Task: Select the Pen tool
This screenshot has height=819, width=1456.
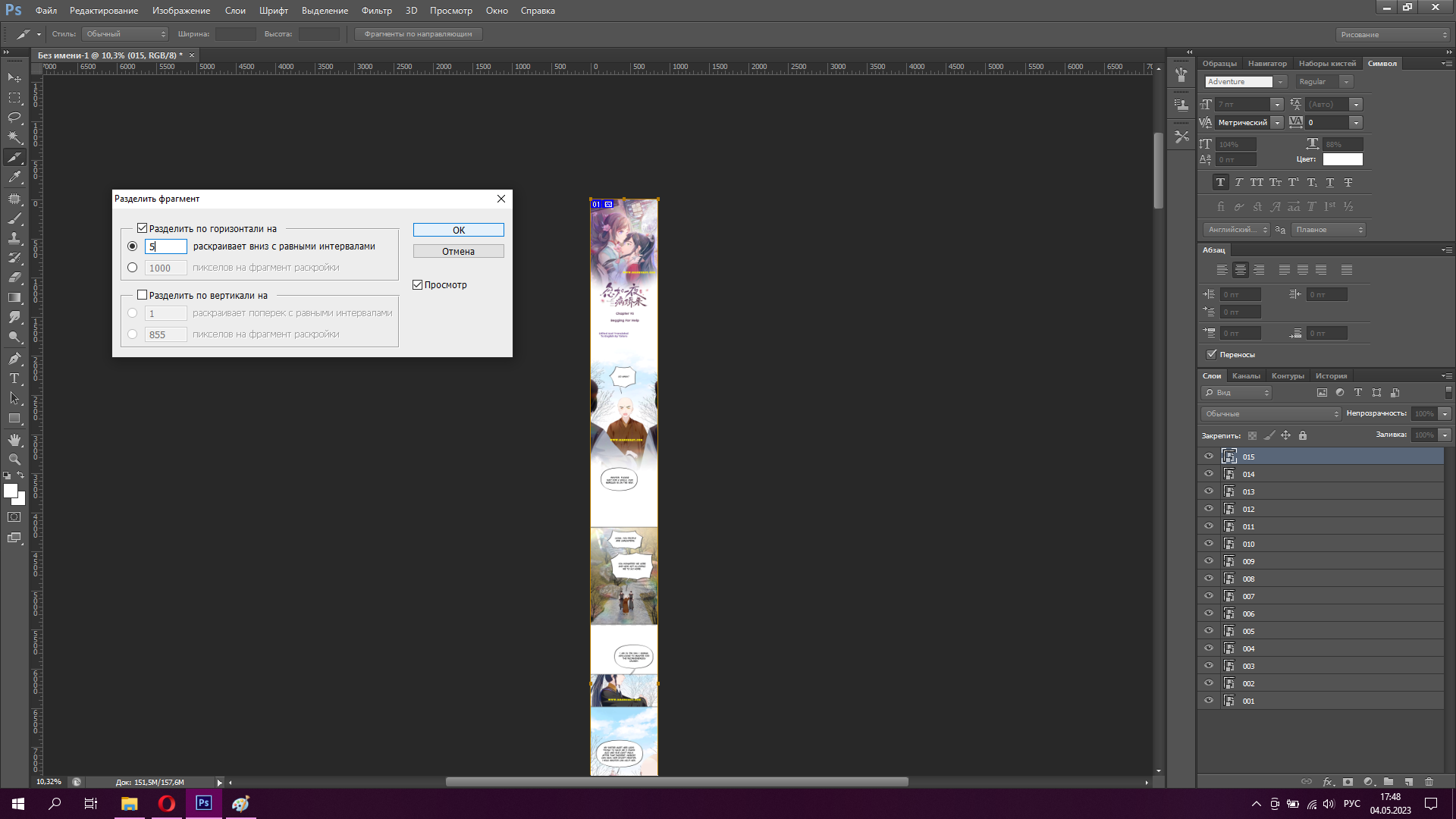Action: pos(14,359)
